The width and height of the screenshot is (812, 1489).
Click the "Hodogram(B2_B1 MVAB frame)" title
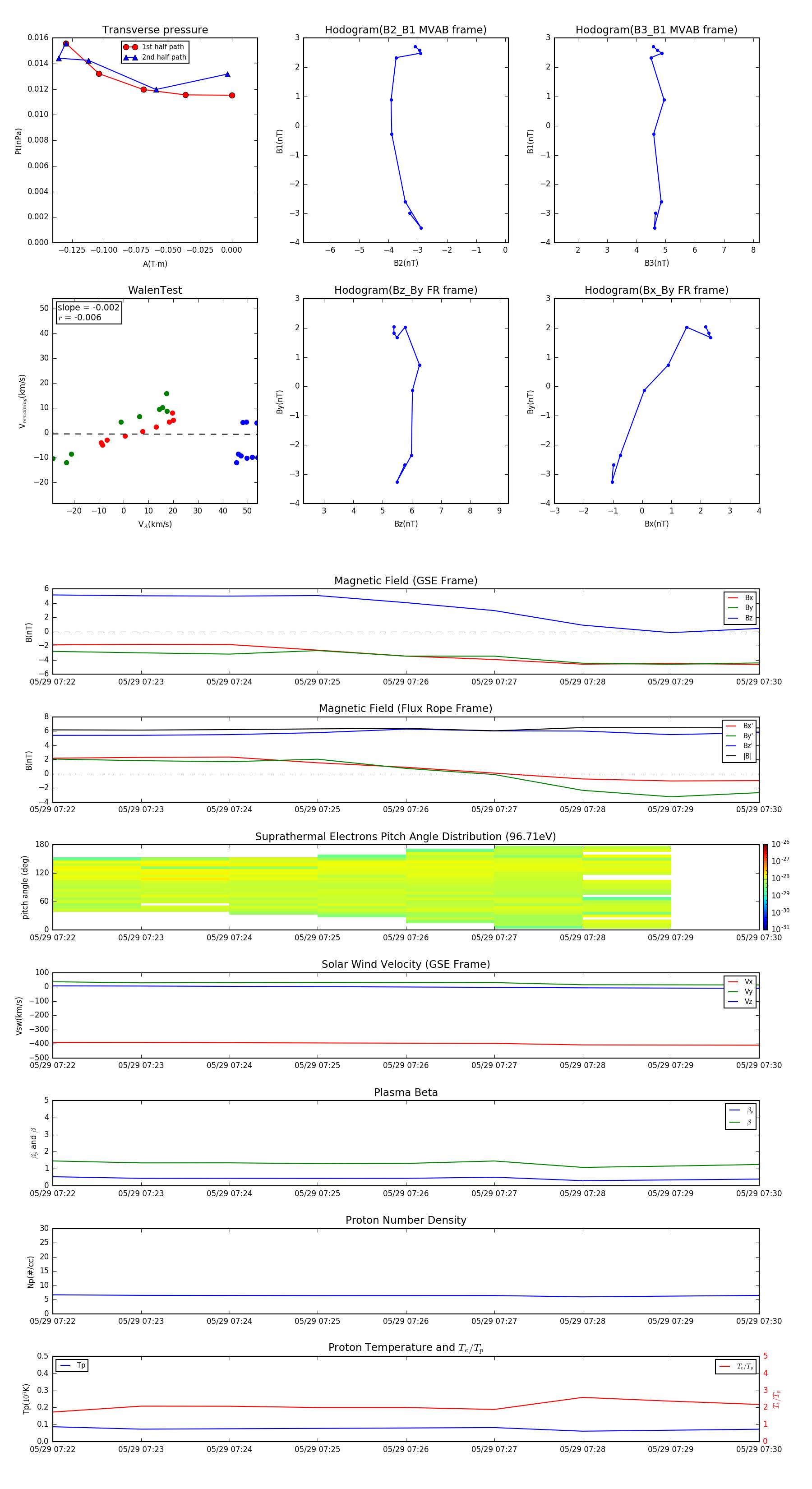pyautogui.click(x=406, y=29)
